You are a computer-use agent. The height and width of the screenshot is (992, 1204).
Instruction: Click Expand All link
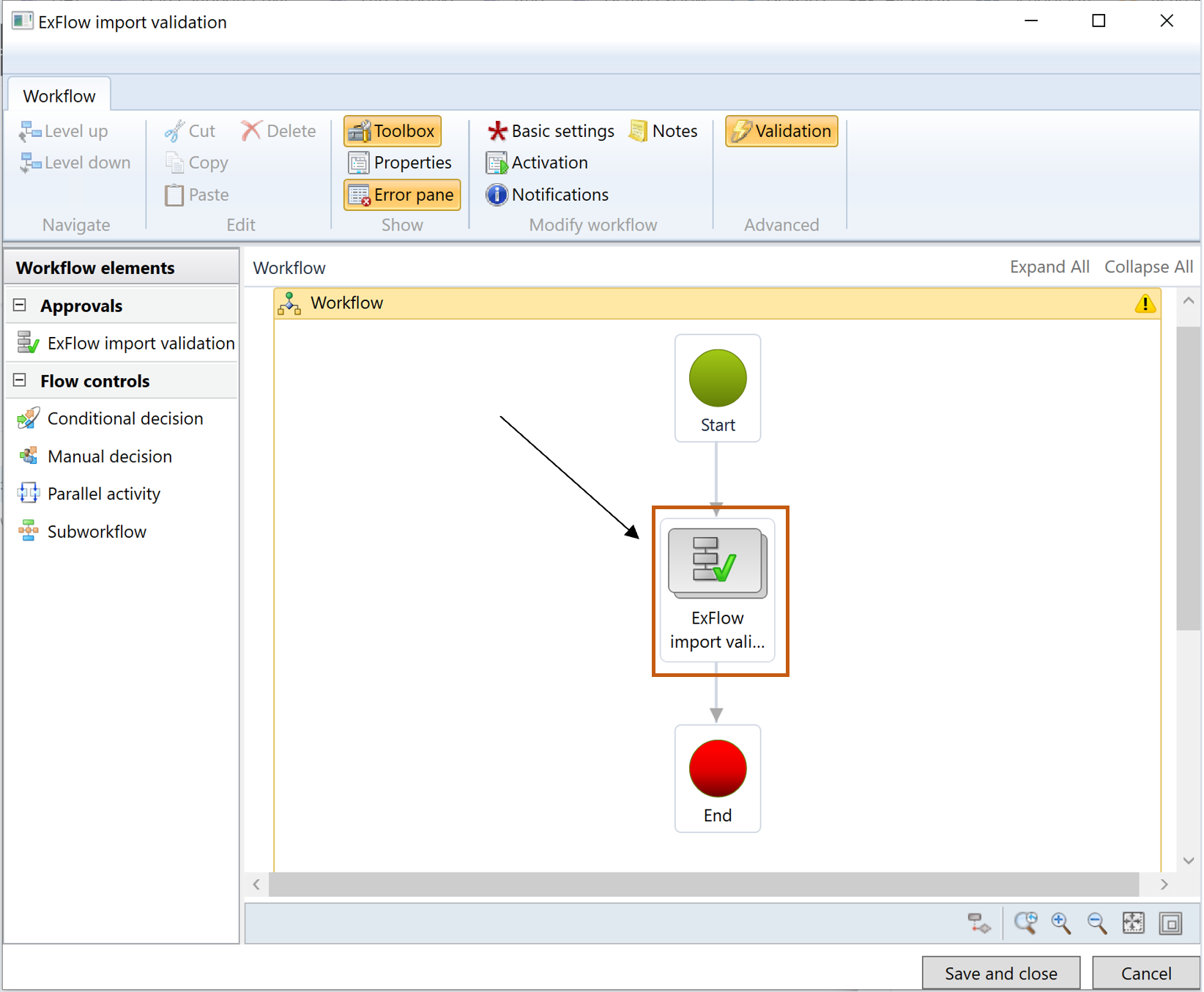tap(1049, 267)
